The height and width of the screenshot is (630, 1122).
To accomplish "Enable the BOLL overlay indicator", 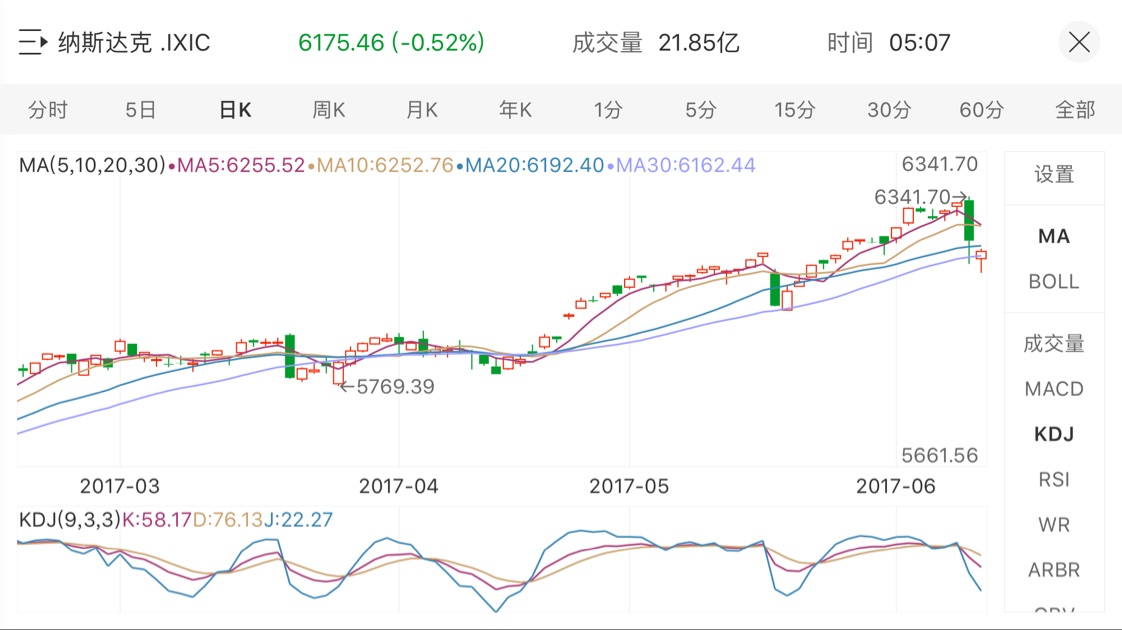I will click(1054, 282).
